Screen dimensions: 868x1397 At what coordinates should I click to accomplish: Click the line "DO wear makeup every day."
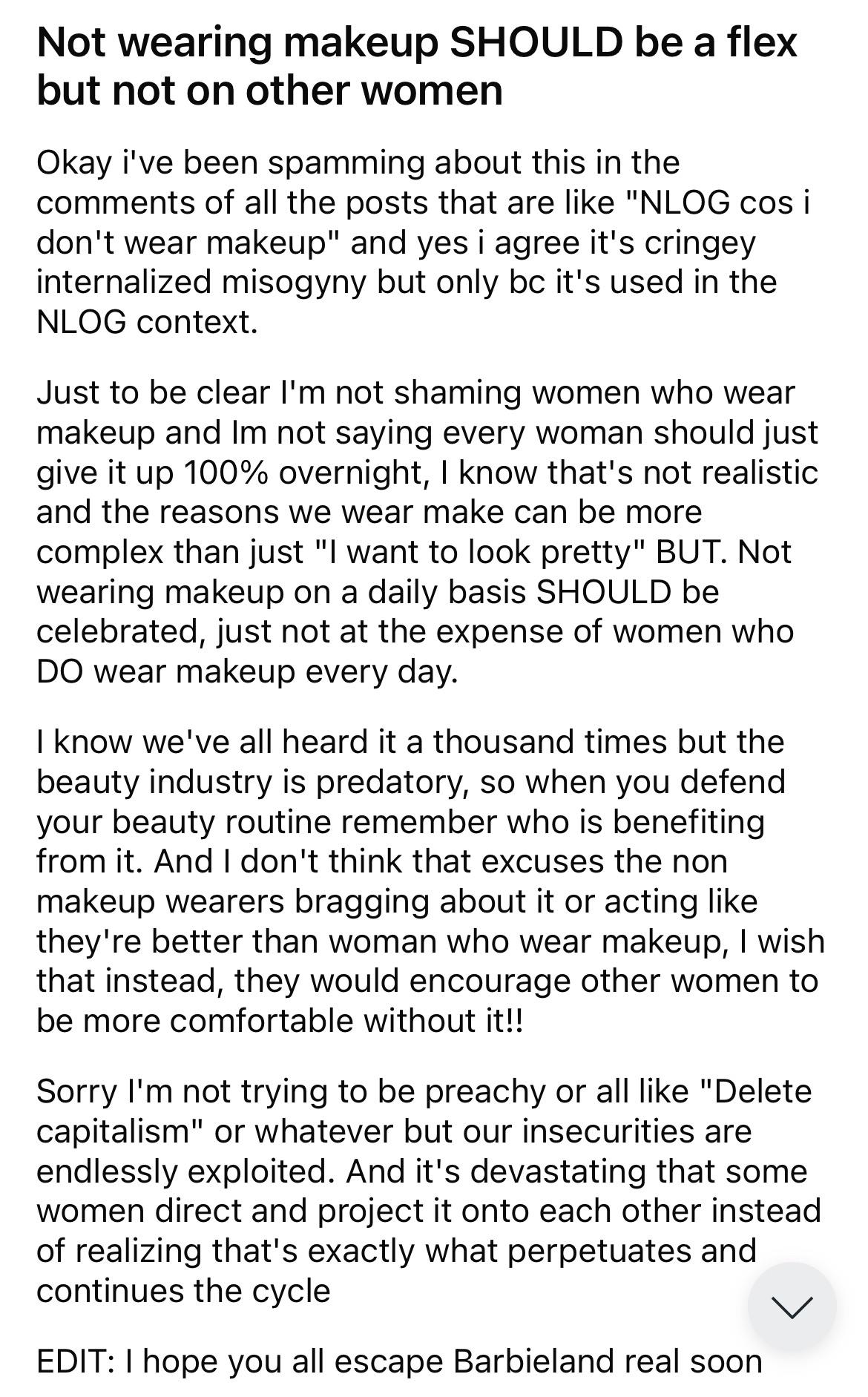pos(247,672)
